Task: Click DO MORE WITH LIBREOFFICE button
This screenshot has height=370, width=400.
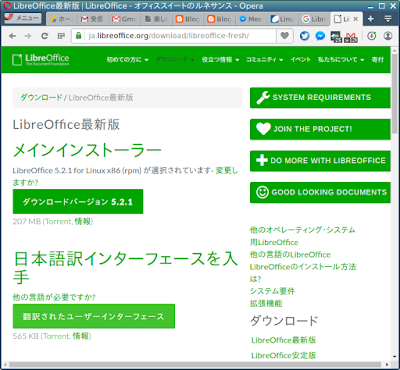Action: 320,161
